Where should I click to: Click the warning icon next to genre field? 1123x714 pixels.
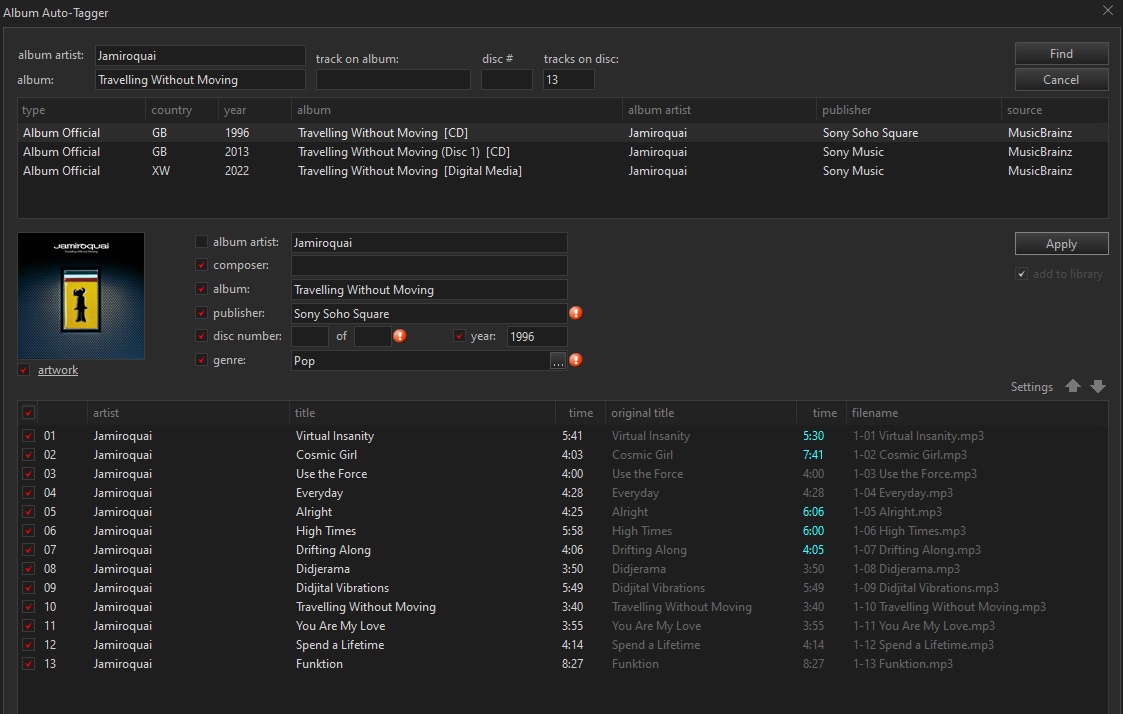576,360
